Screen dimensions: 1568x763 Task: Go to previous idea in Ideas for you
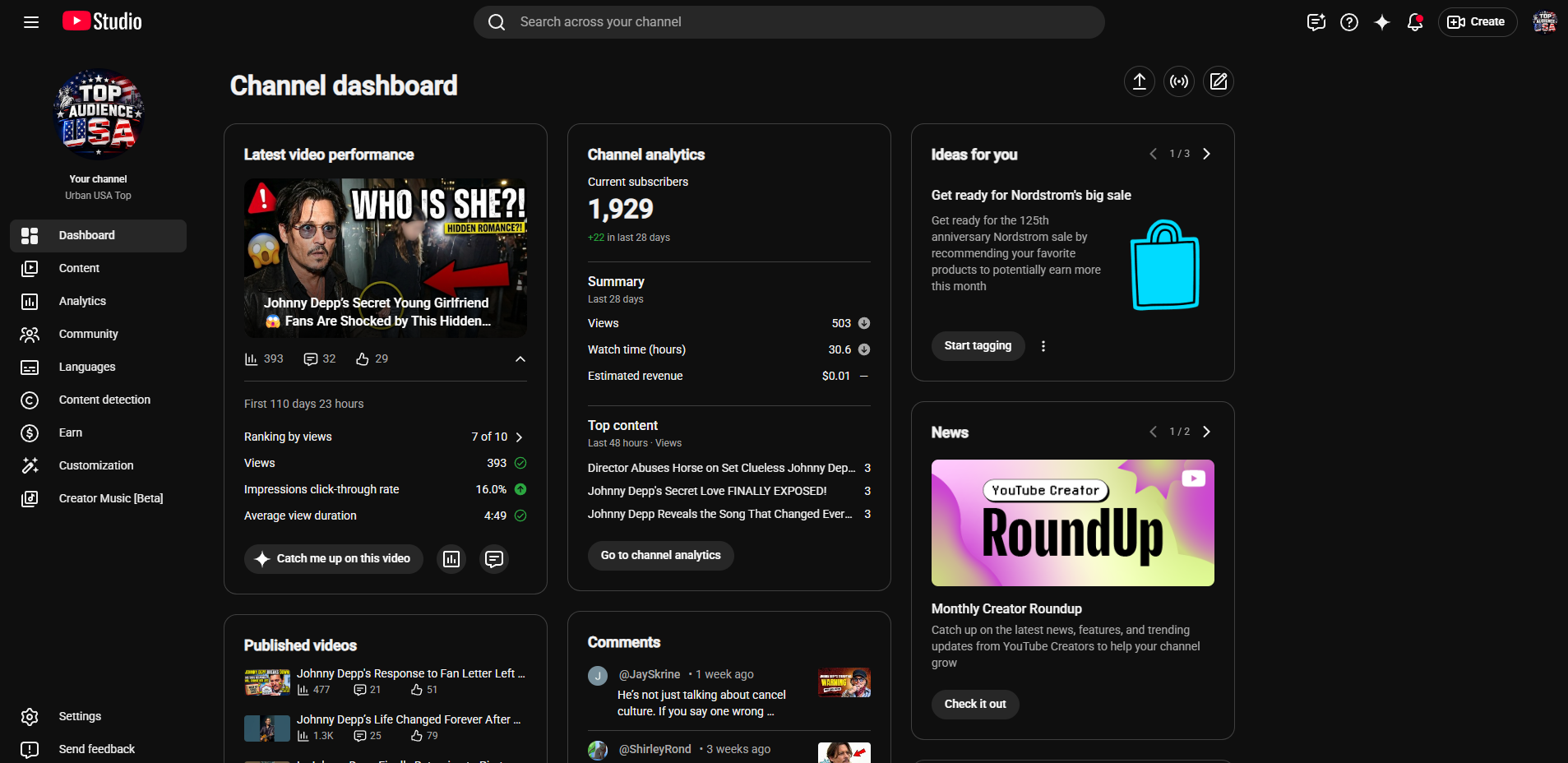tap(1153, 154)
